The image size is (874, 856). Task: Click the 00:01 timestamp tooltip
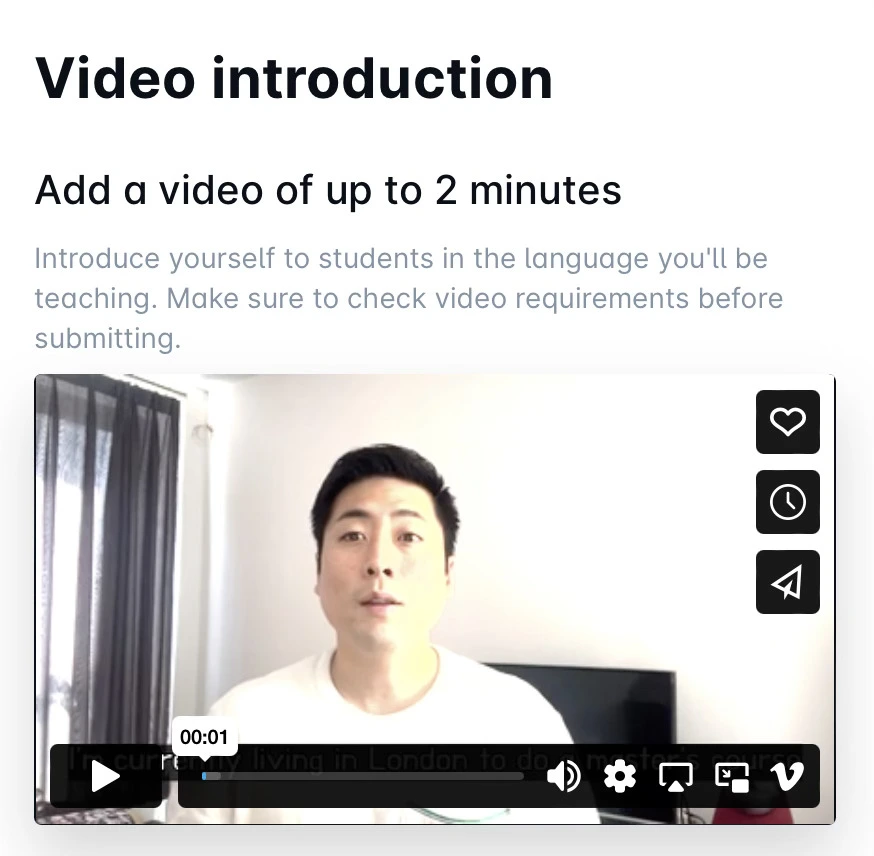point(205,737)
